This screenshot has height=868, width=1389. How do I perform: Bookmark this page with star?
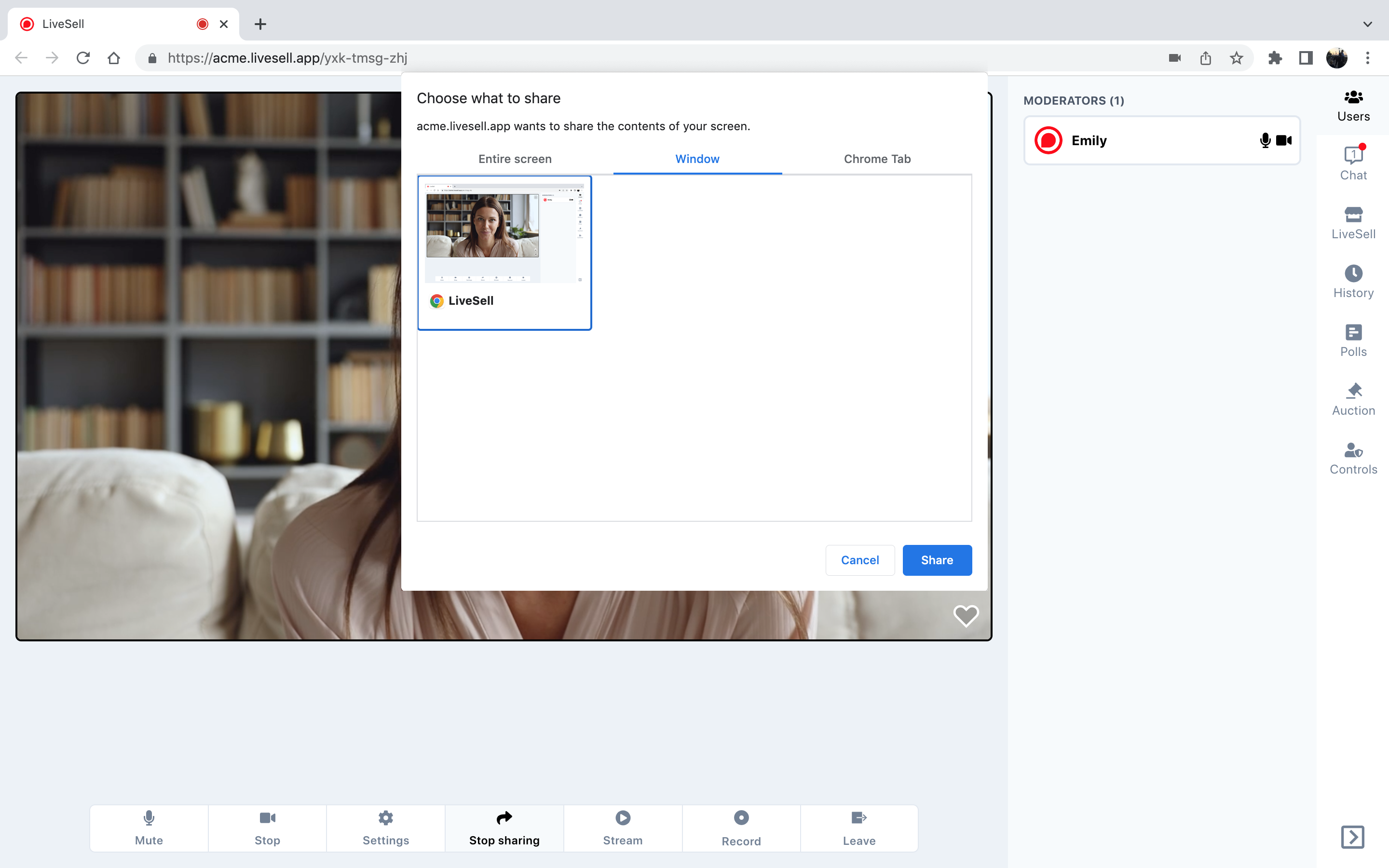[x=1236, y=58]
